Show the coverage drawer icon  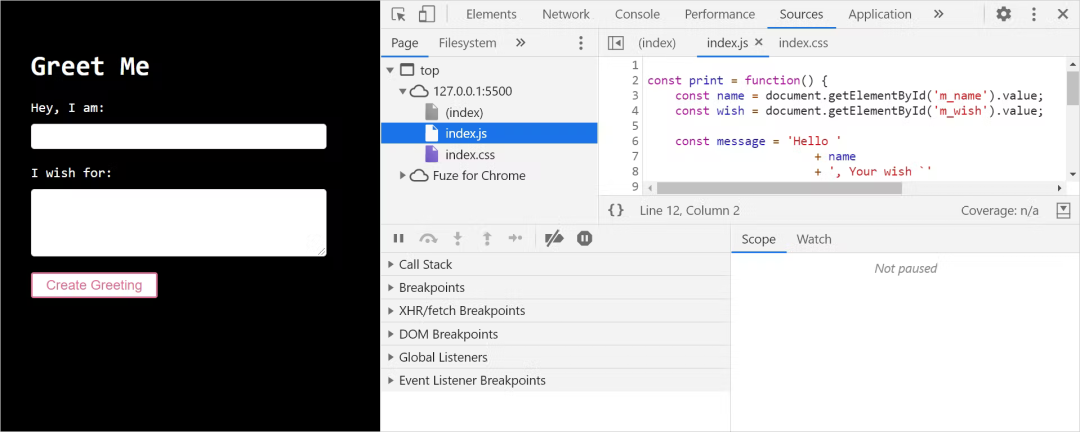(1063, 210)
